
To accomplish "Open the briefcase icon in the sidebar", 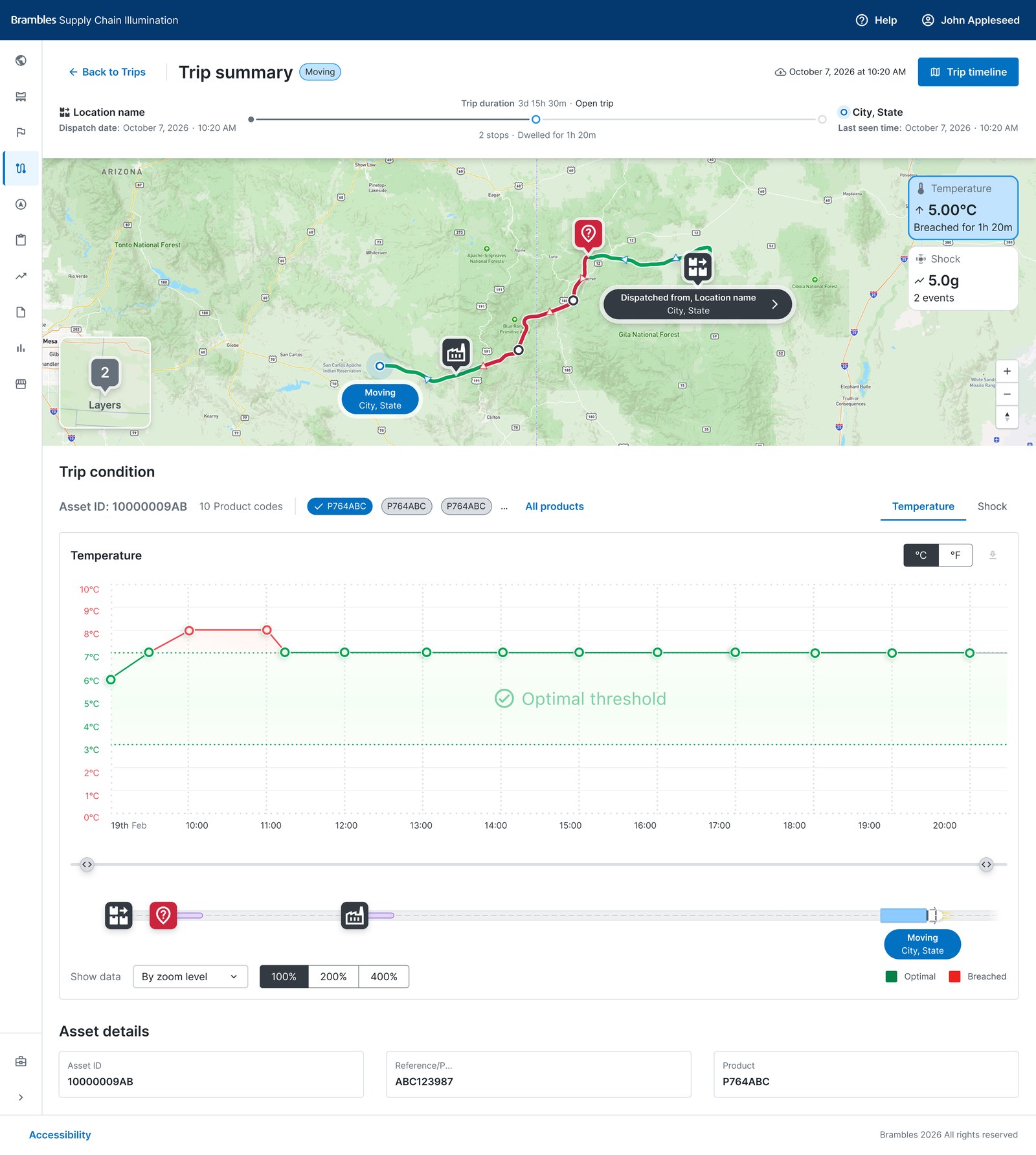I will pyautogui.click(x=21, y=1061).
